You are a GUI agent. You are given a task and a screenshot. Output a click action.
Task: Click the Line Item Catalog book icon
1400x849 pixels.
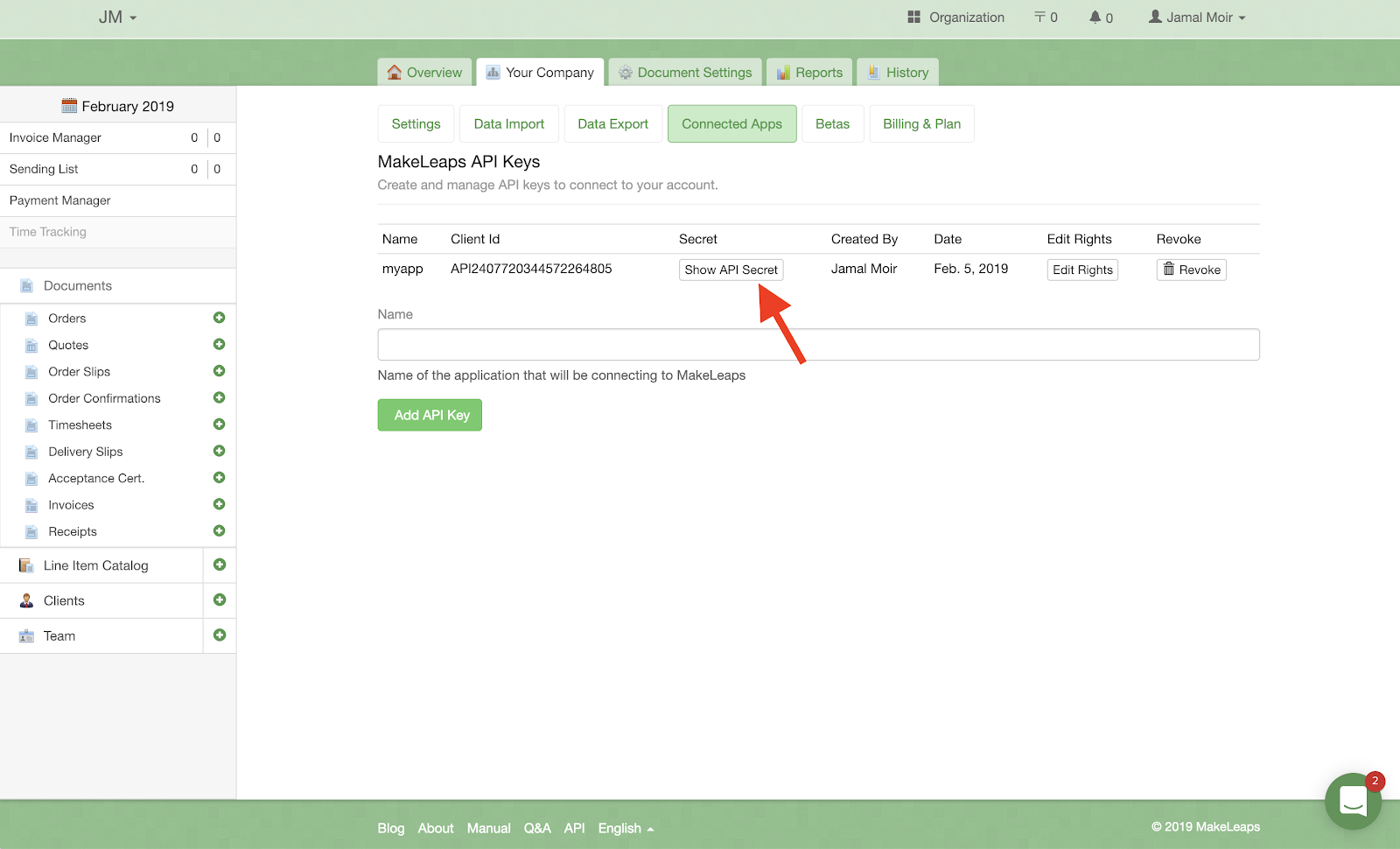(x=26, y=565)
